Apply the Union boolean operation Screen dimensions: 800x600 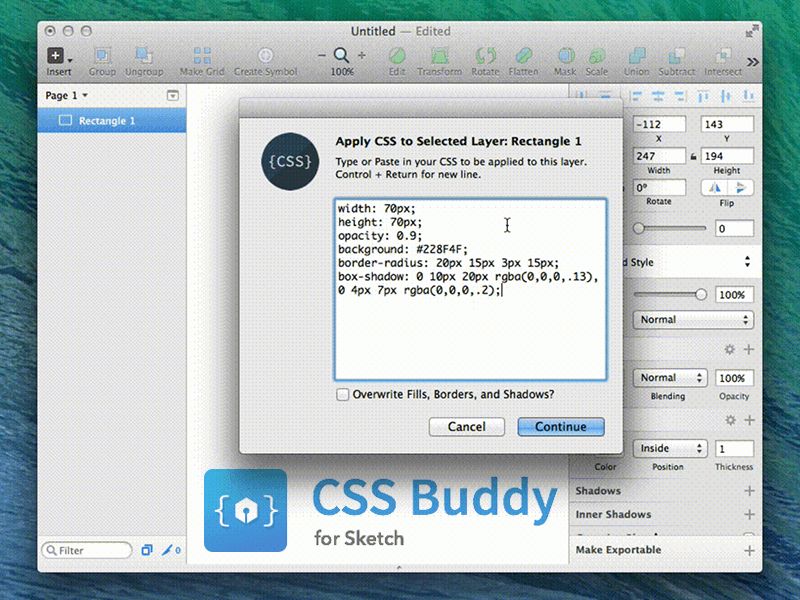(636, 55)
